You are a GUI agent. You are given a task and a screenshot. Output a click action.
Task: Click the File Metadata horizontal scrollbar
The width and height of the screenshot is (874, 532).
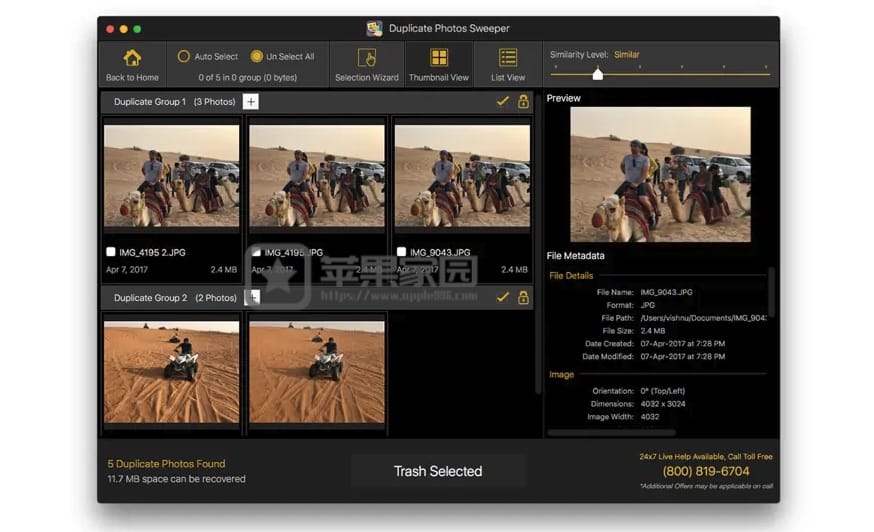click(611, 432)
